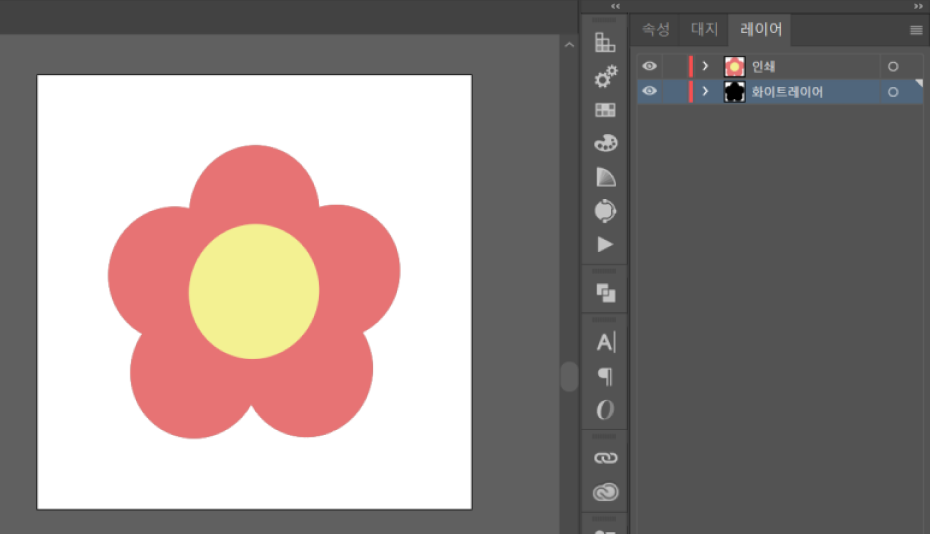Image resolution: width=930 pixels, height=534 pixels.
Task: Click the yellow center circle of the flower
Action: coord(254,291)
